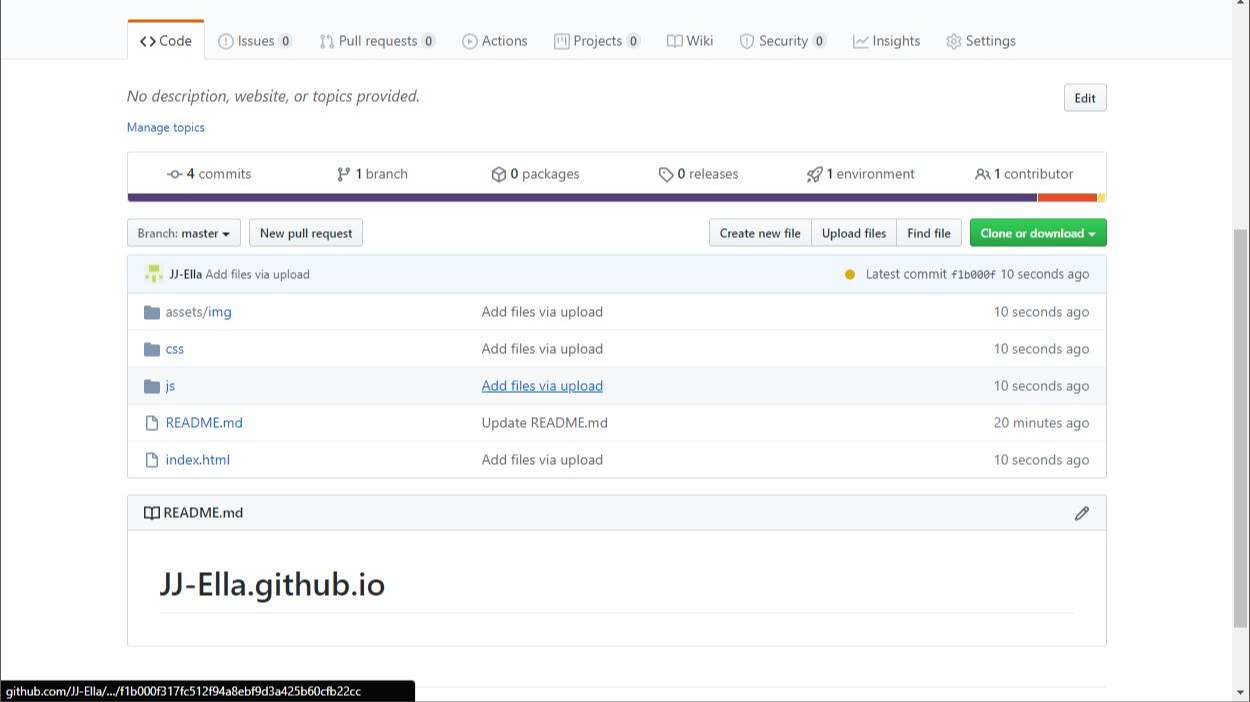The image size is (1250, 702).
Task: Open repository Settings tab
Action: [981, 41]
